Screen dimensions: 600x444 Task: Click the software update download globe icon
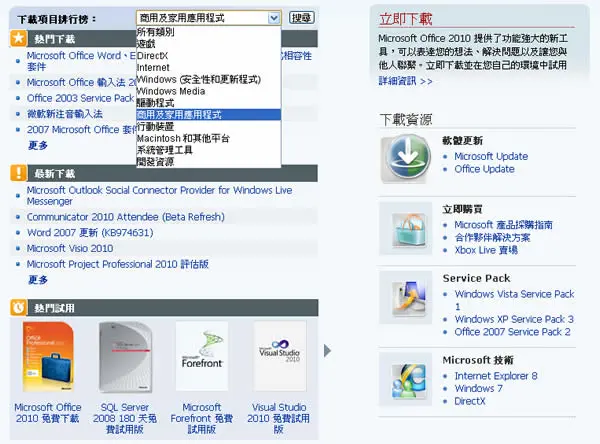(x=406, y=158)
